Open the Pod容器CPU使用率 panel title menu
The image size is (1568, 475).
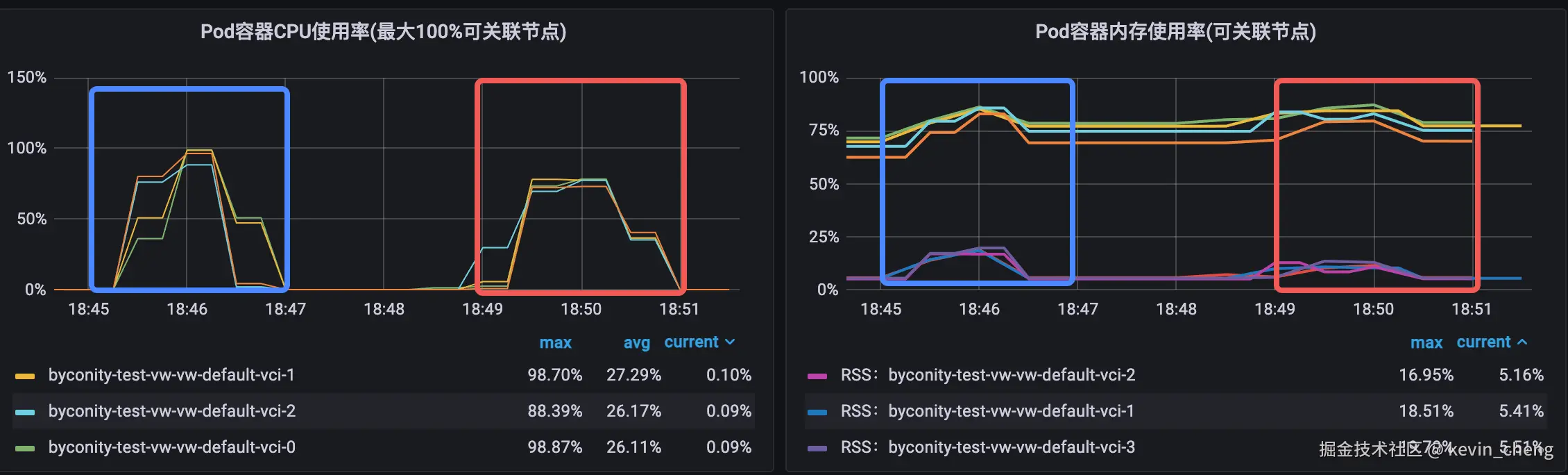(x=383, y=32)
